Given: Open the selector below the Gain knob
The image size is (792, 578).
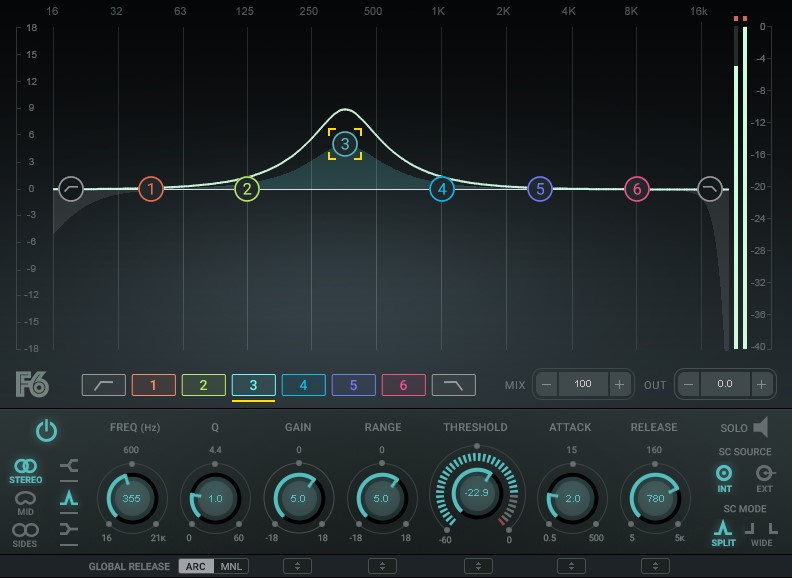Looking at the screenshot, I should pos(298,566).
